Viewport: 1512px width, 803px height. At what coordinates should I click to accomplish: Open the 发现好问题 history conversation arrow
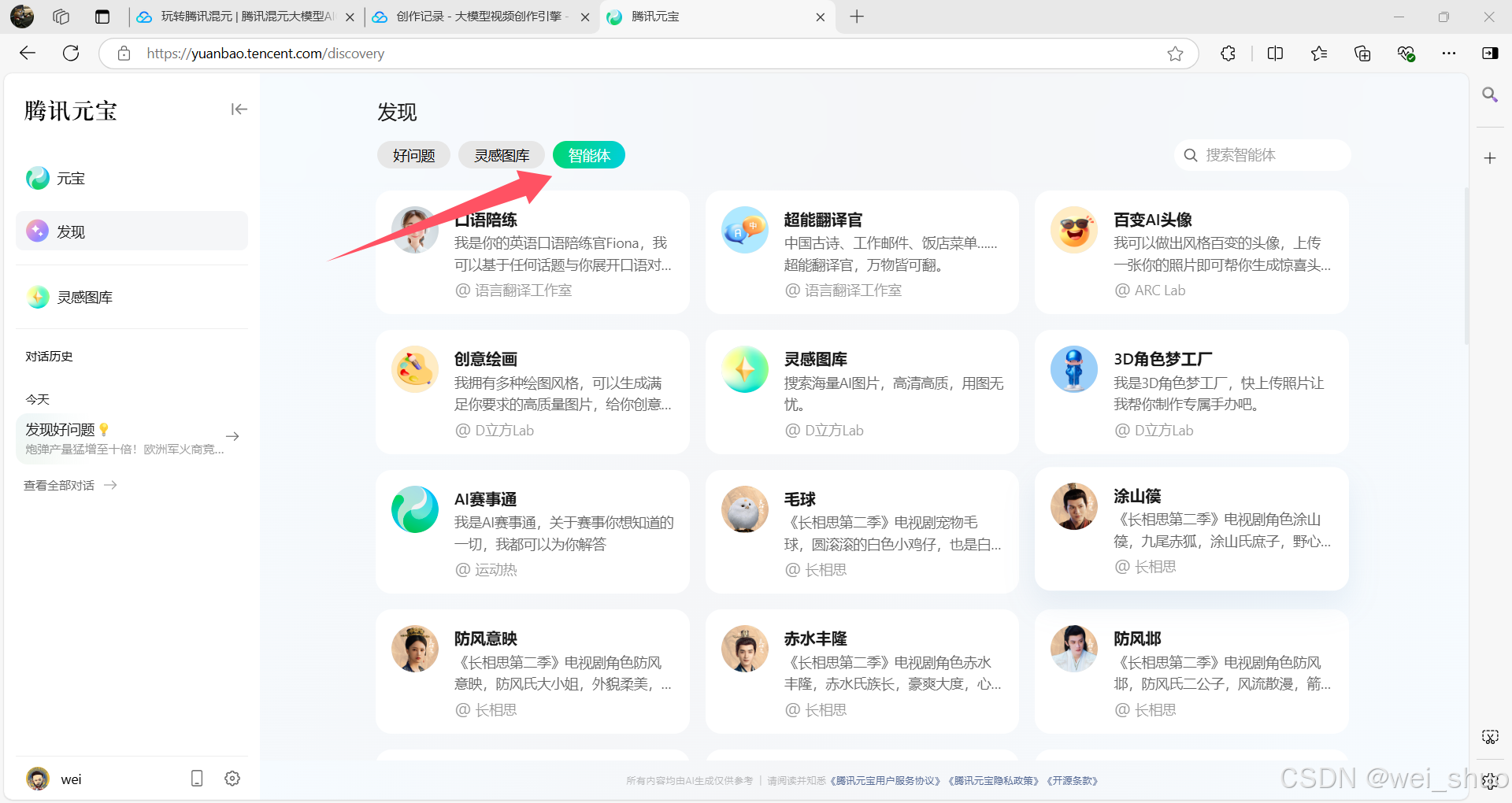tap(232, 436)
